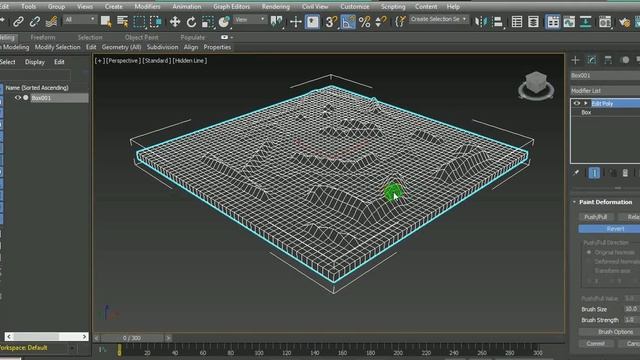Toggle Spinner Snap

click(380, 22)
